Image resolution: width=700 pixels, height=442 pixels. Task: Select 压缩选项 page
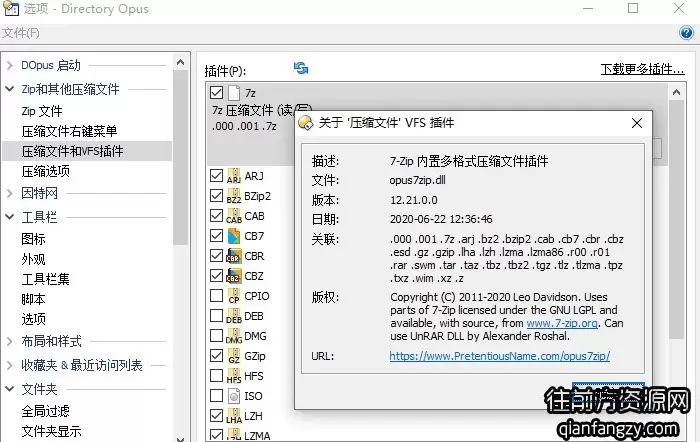click(x=46, y=171)
